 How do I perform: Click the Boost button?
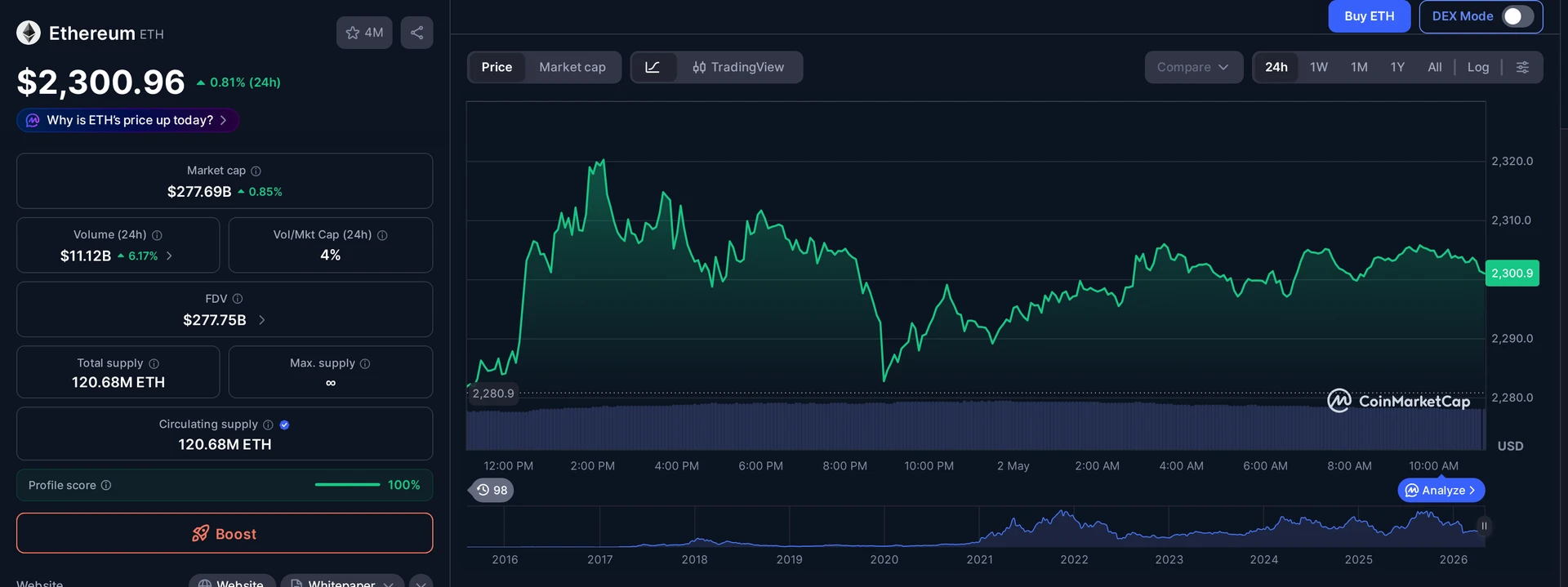click(225, 533)
